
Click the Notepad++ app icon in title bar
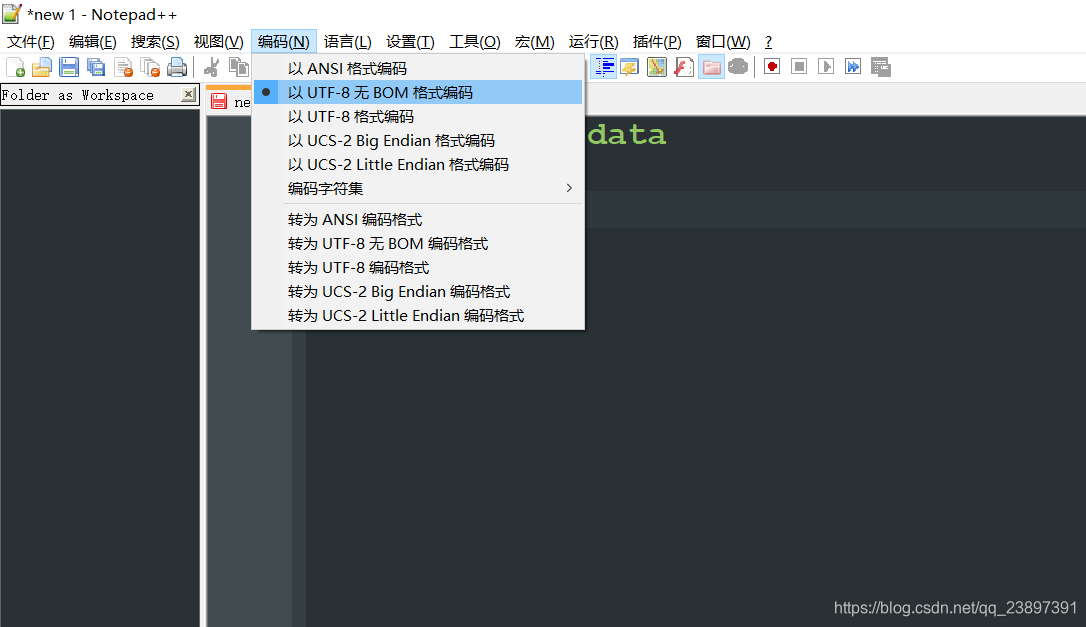[12, 14]
